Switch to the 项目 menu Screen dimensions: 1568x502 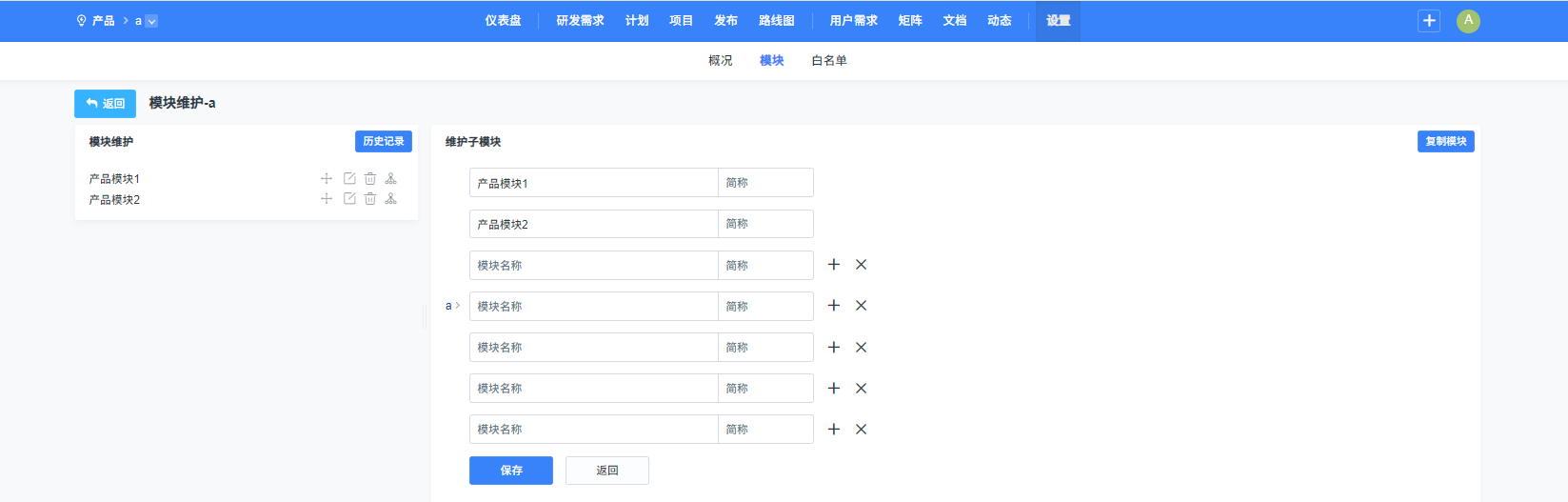click(x=681, y=21)
